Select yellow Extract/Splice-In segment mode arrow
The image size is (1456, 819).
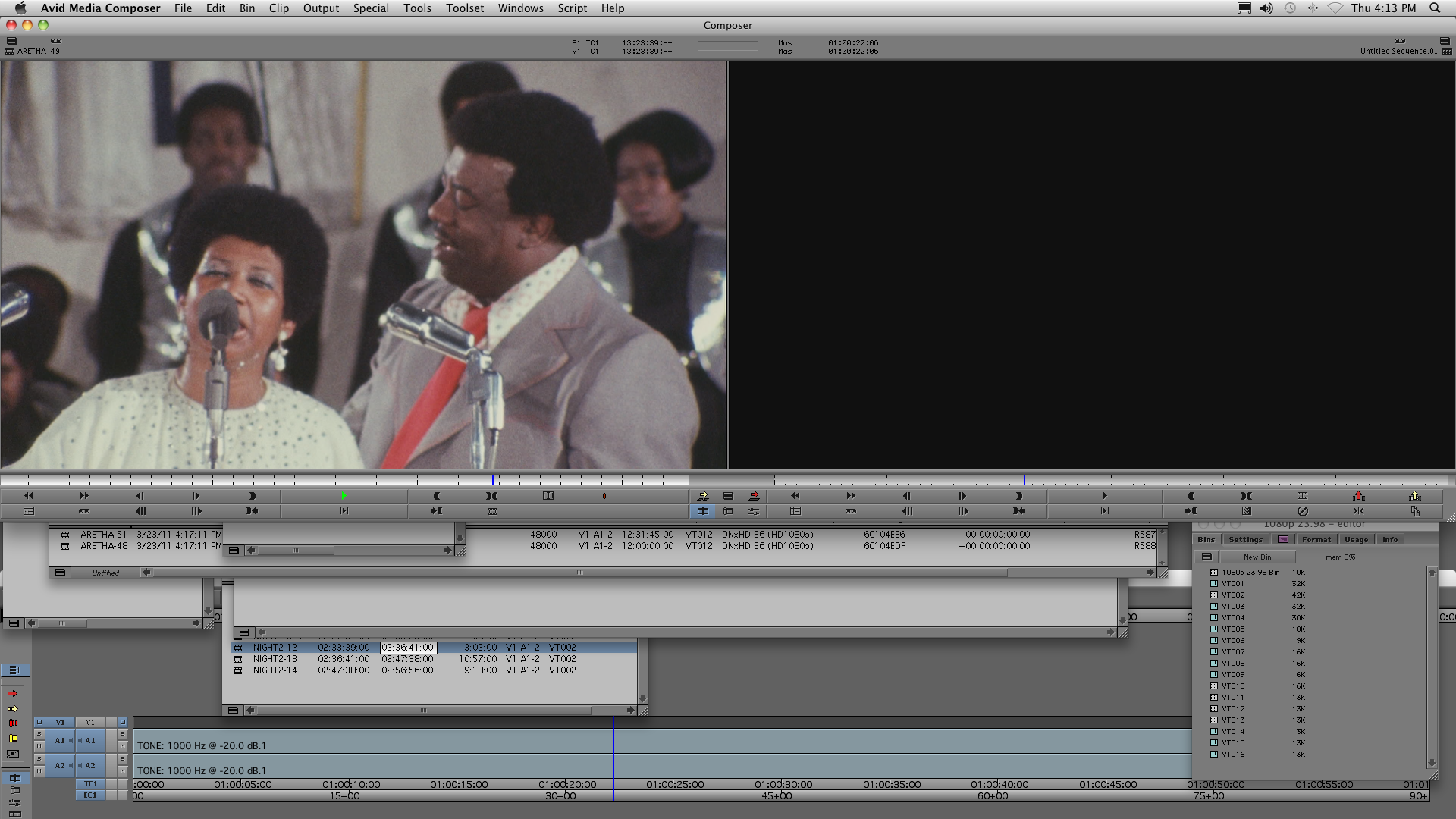(x=12, y=708)
